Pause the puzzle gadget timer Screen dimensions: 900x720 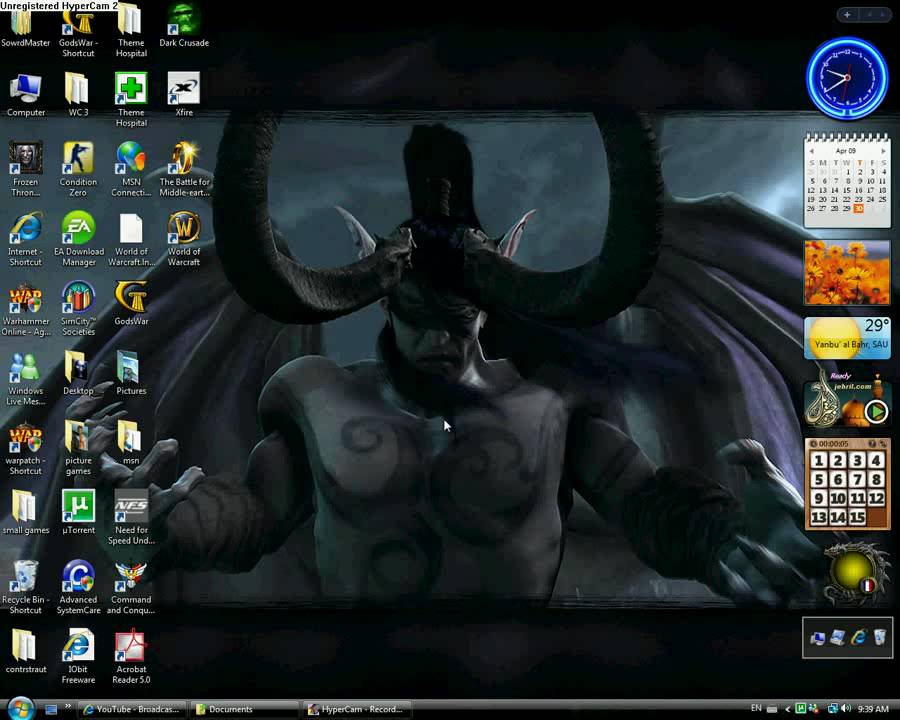click(813, 444)
